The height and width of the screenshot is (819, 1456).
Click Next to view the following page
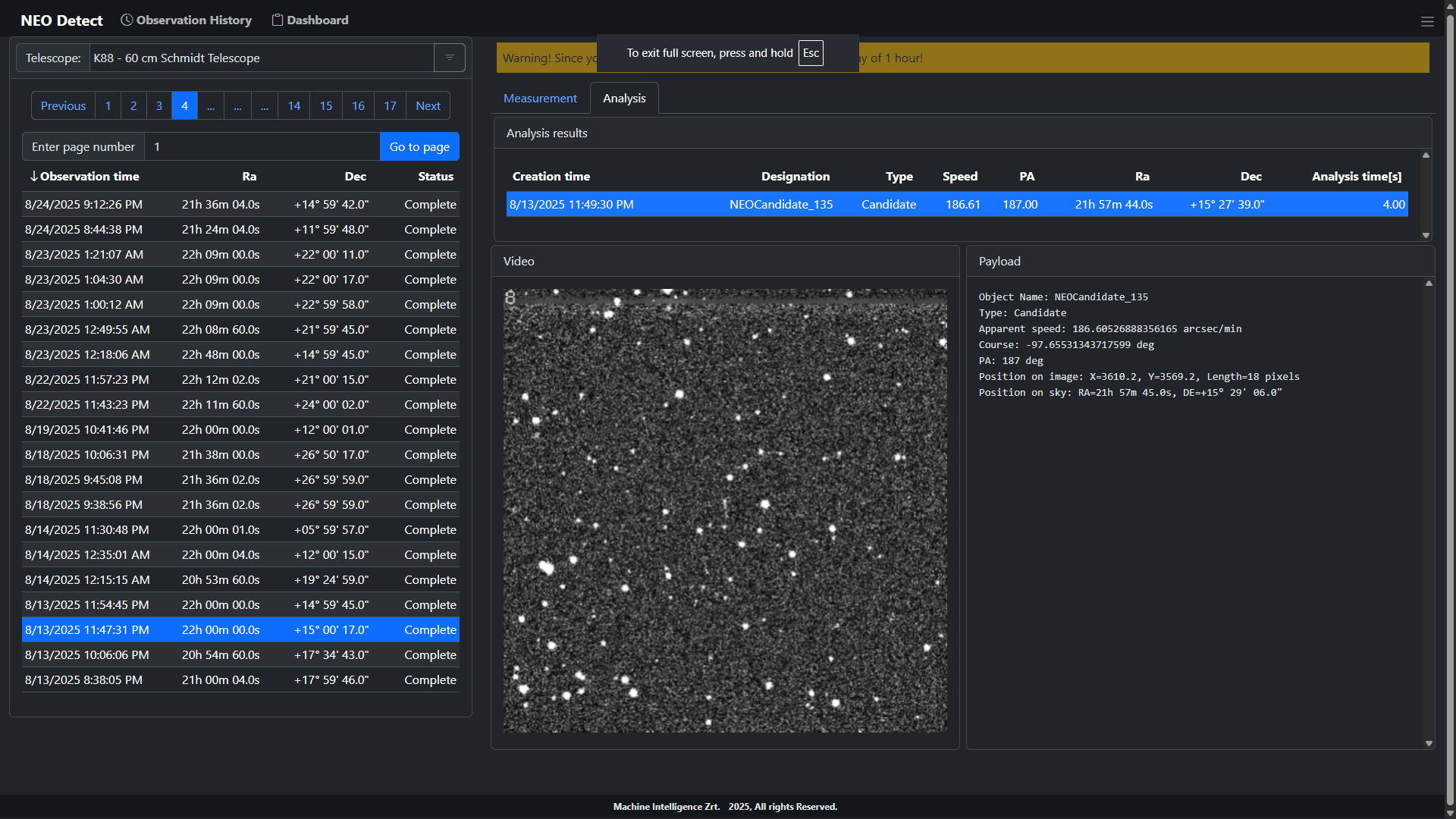point(428,105)
